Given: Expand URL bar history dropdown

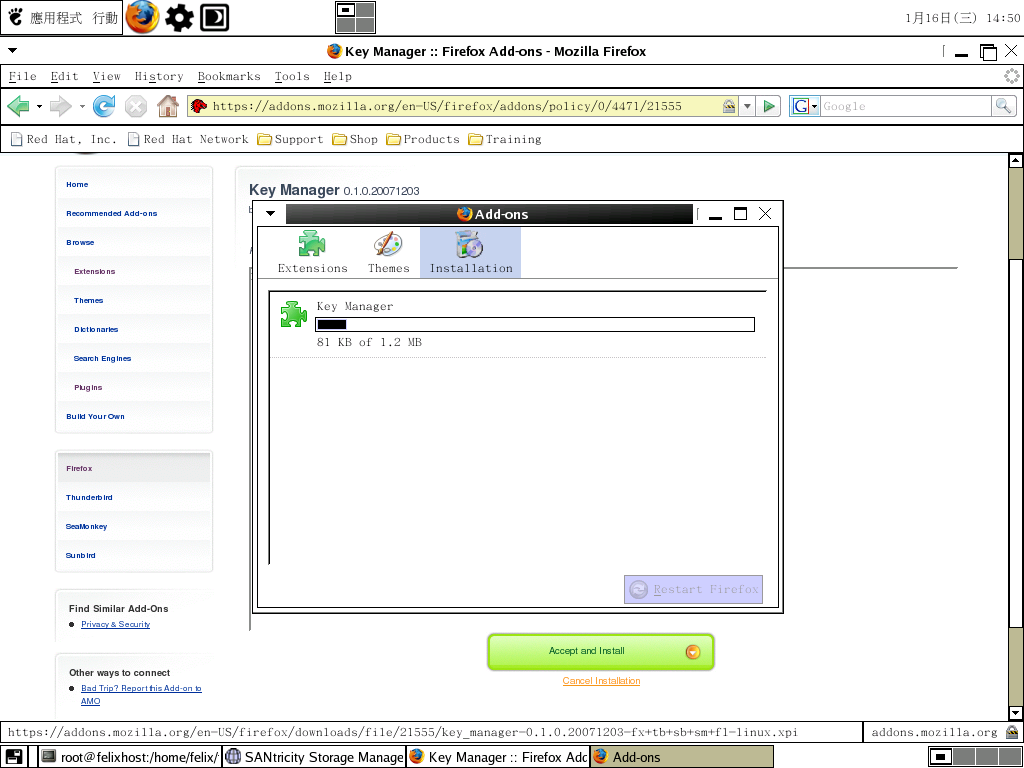Looking at the screenshot, I should tap(747, 106).
